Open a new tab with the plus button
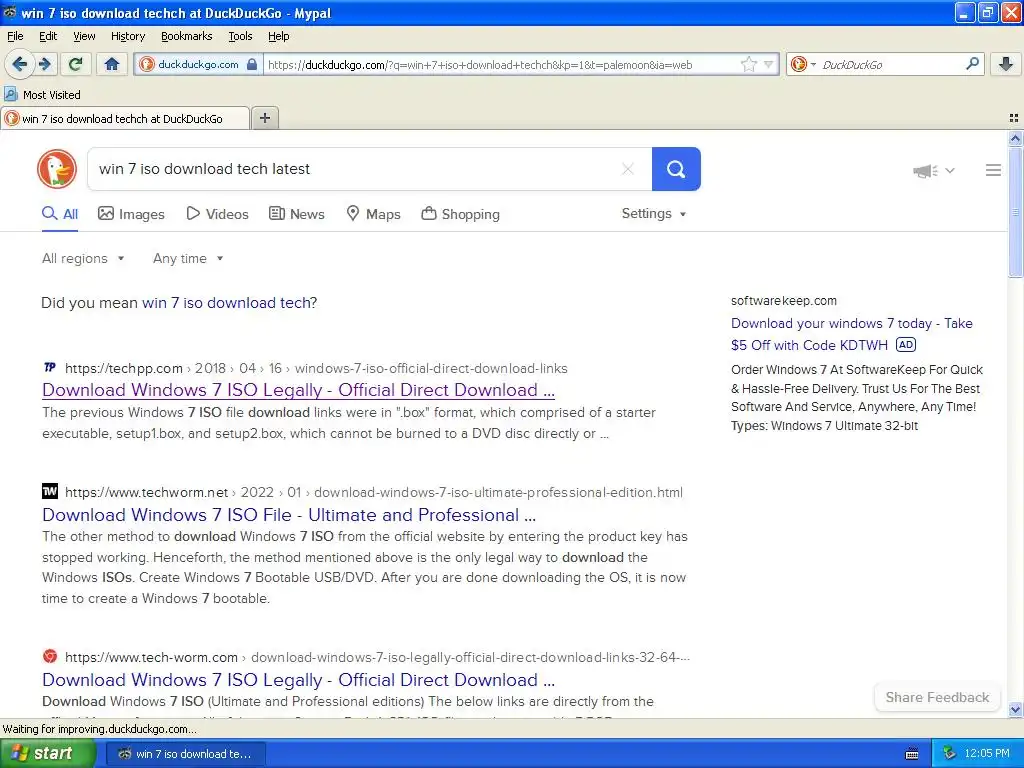 (x=264, y=118)
